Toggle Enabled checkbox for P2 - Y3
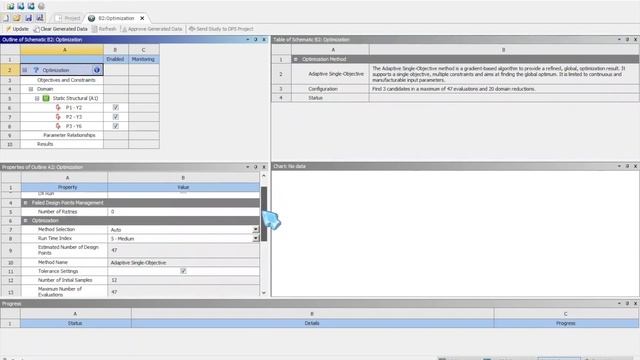640x360 pixels. [x=116, y=117]
